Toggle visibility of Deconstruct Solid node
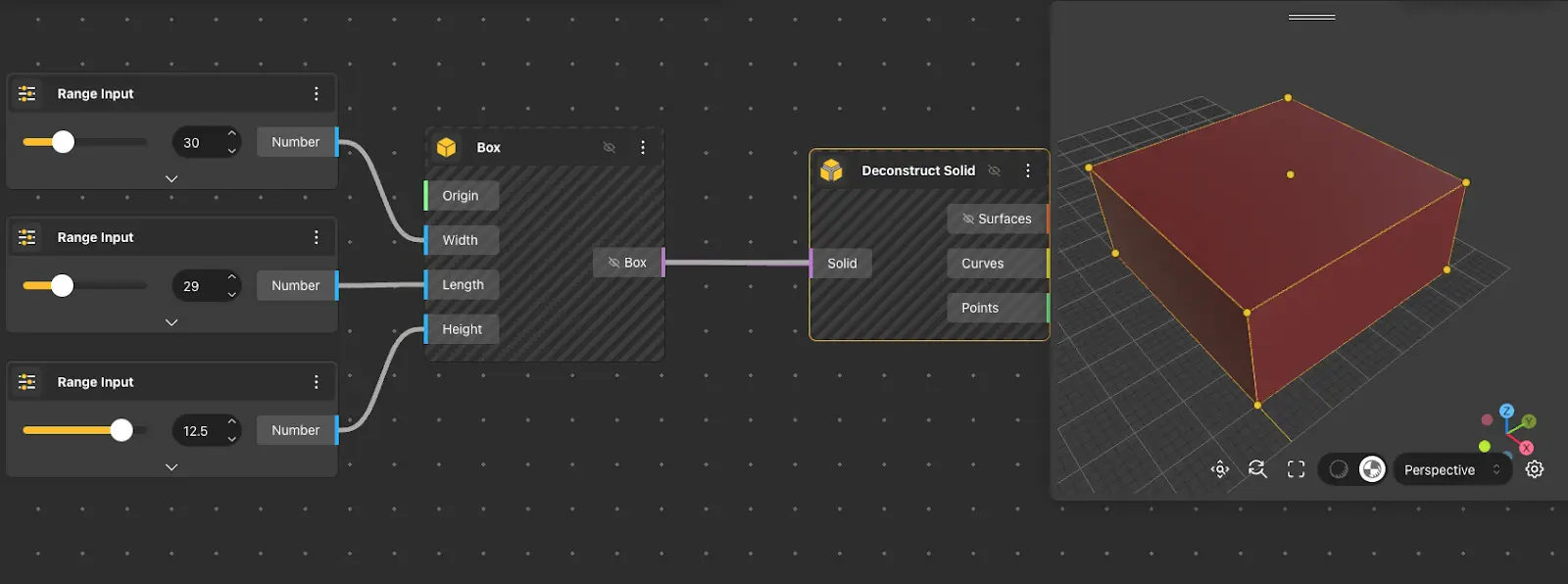1568x584 pixels. pos(994,170)
